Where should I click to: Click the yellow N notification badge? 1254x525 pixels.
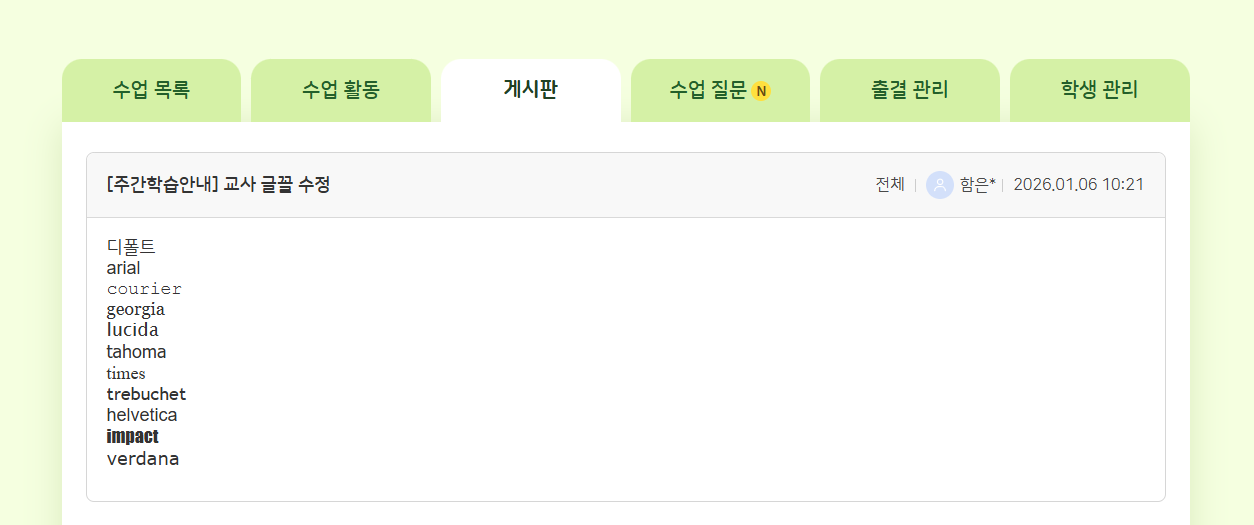(x=761, y=91)
